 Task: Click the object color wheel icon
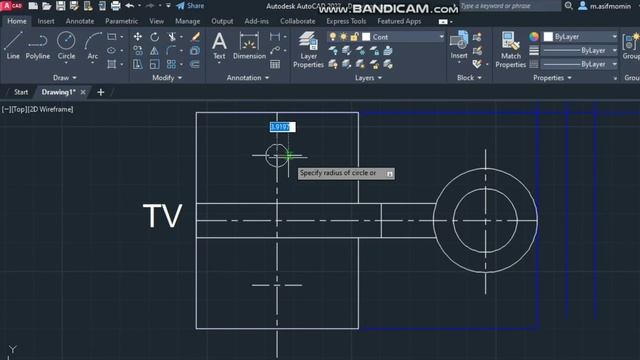[x=533, y=37]
